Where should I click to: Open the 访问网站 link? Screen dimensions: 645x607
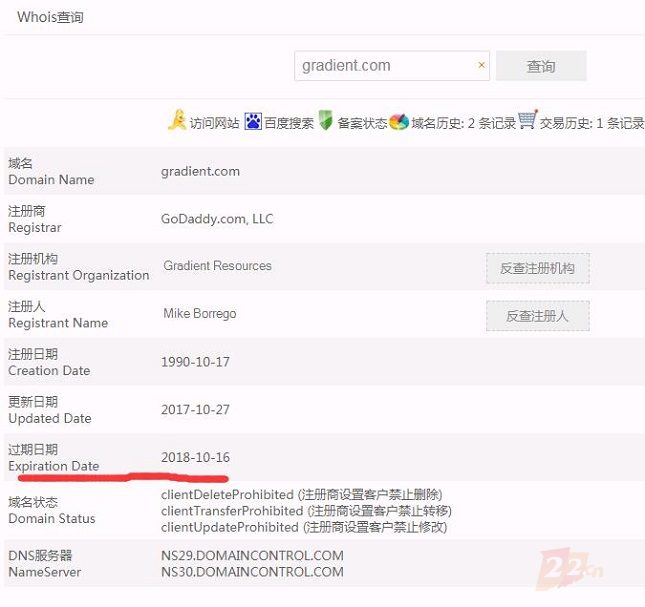215,123
